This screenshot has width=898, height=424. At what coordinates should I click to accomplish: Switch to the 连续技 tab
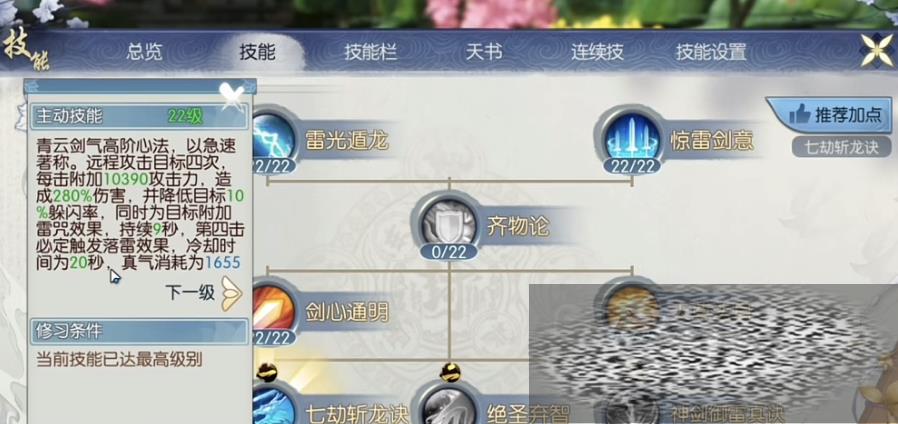(597, 52)
